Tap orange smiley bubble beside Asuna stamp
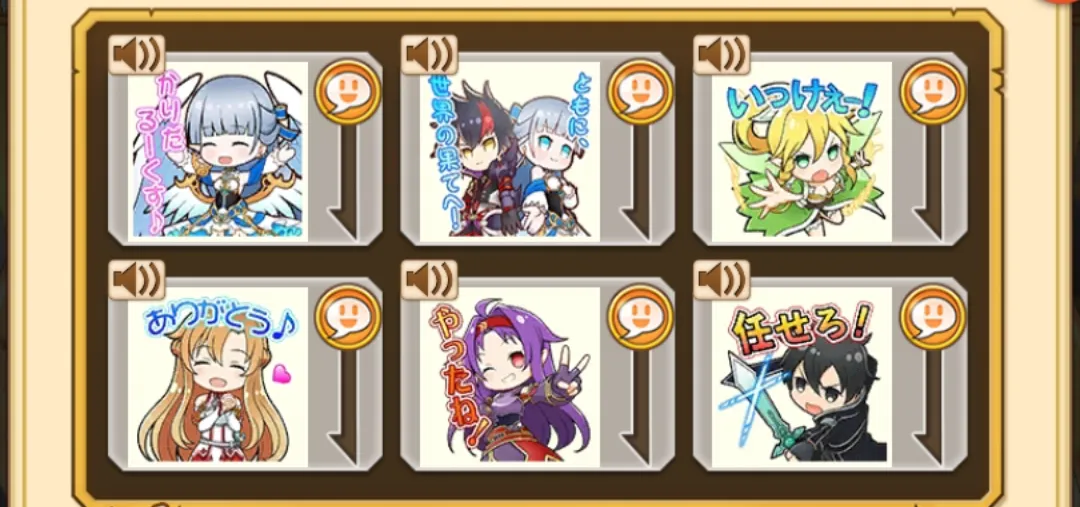Viewport: 1080px width, 507px height. point(349,318)
